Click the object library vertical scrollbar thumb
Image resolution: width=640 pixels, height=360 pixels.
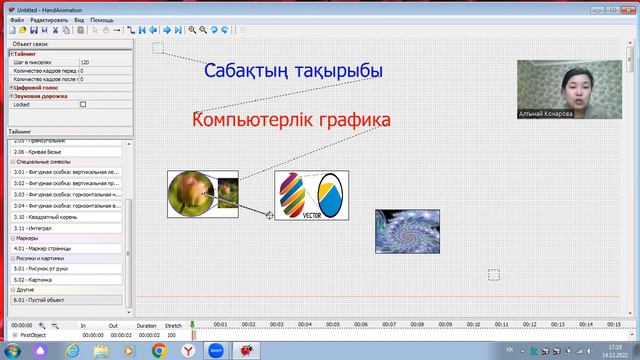click(x=128, y=253)
